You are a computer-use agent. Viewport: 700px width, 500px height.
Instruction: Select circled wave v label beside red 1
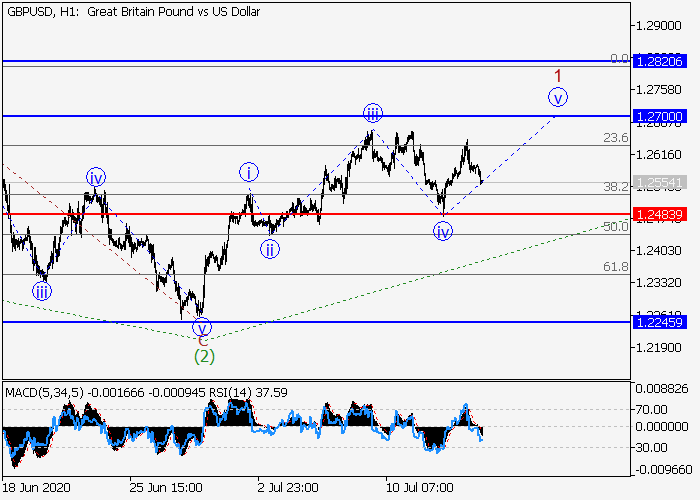[558, 97]
